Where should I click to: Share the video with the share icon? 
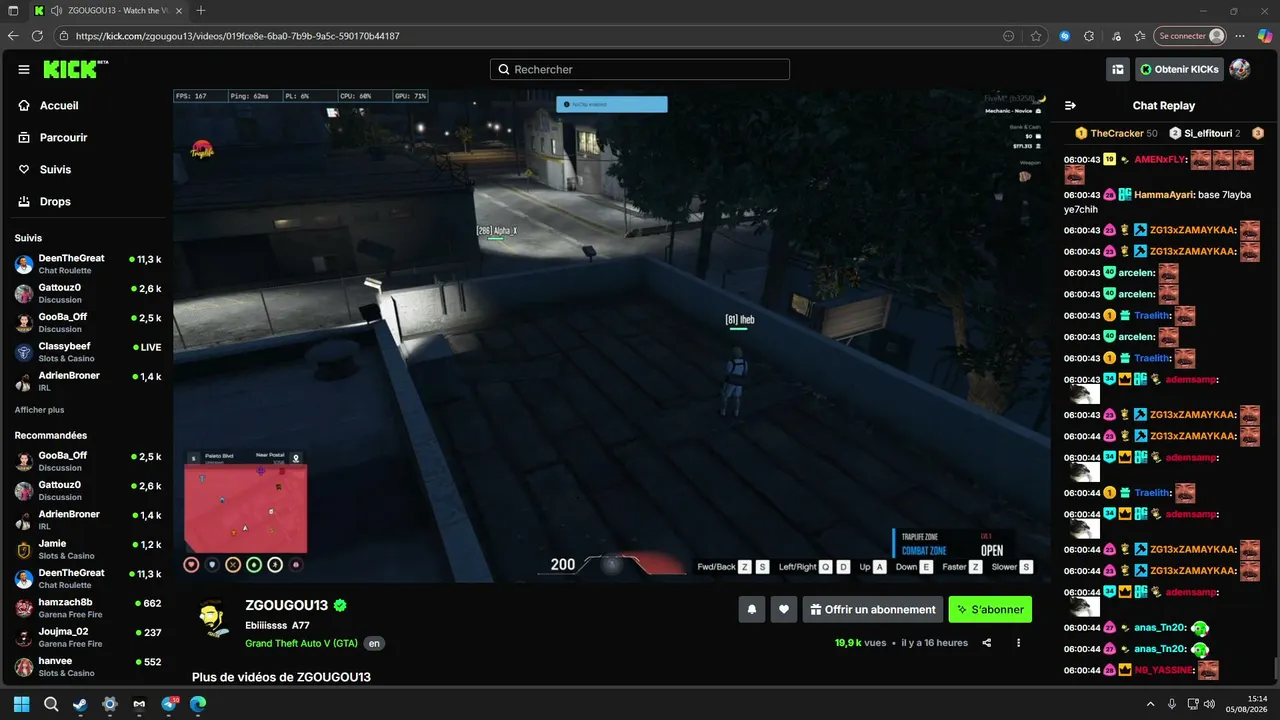[987, 643]
